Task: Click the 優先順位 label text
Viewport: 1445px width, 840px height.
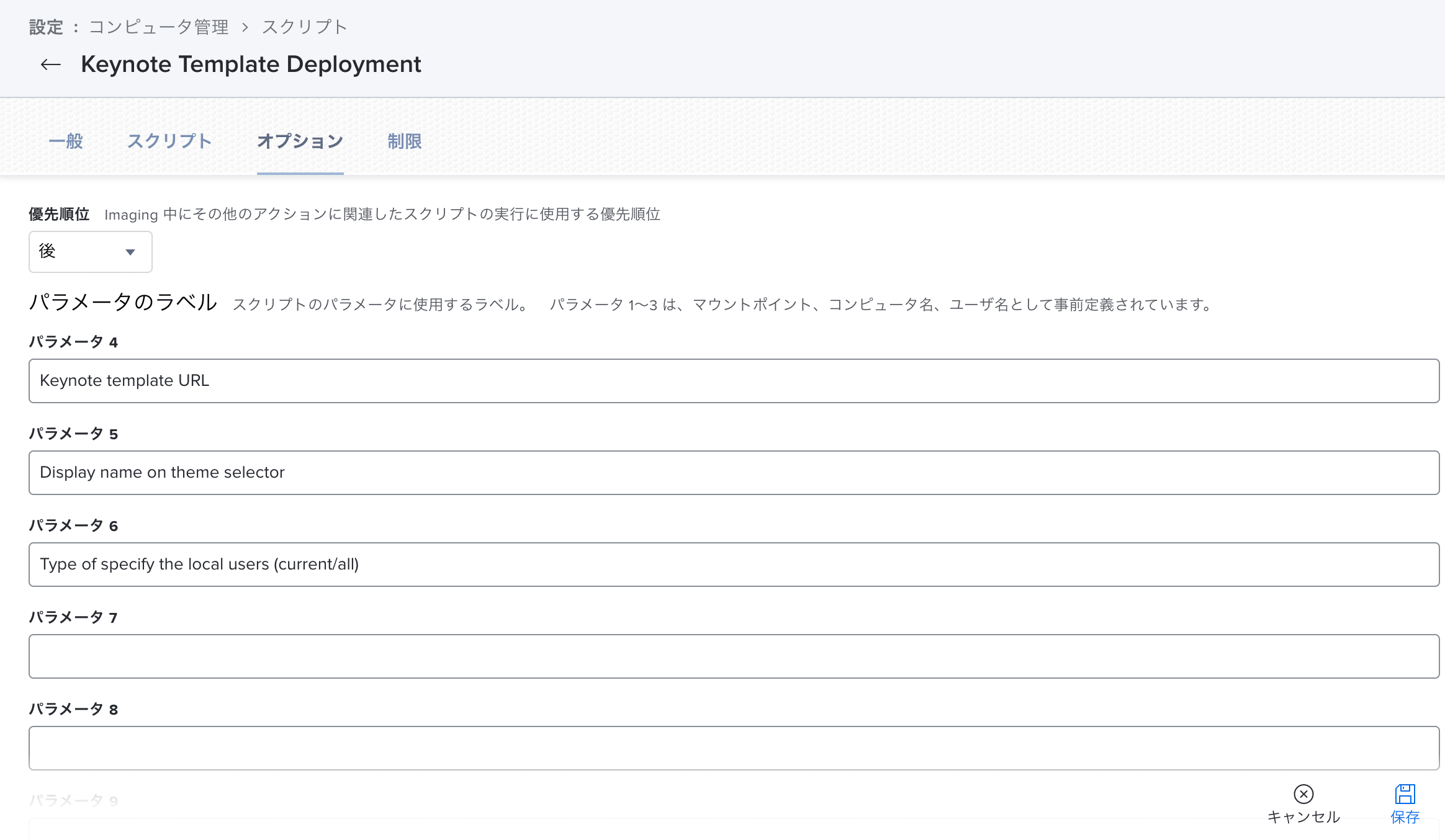Action: (60, 215)
